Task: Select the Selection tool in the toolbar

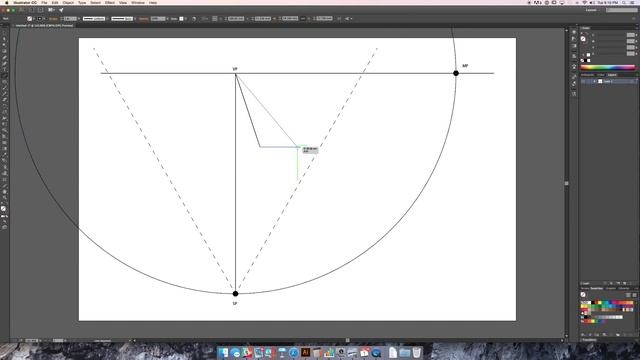Action: point(4,33)
